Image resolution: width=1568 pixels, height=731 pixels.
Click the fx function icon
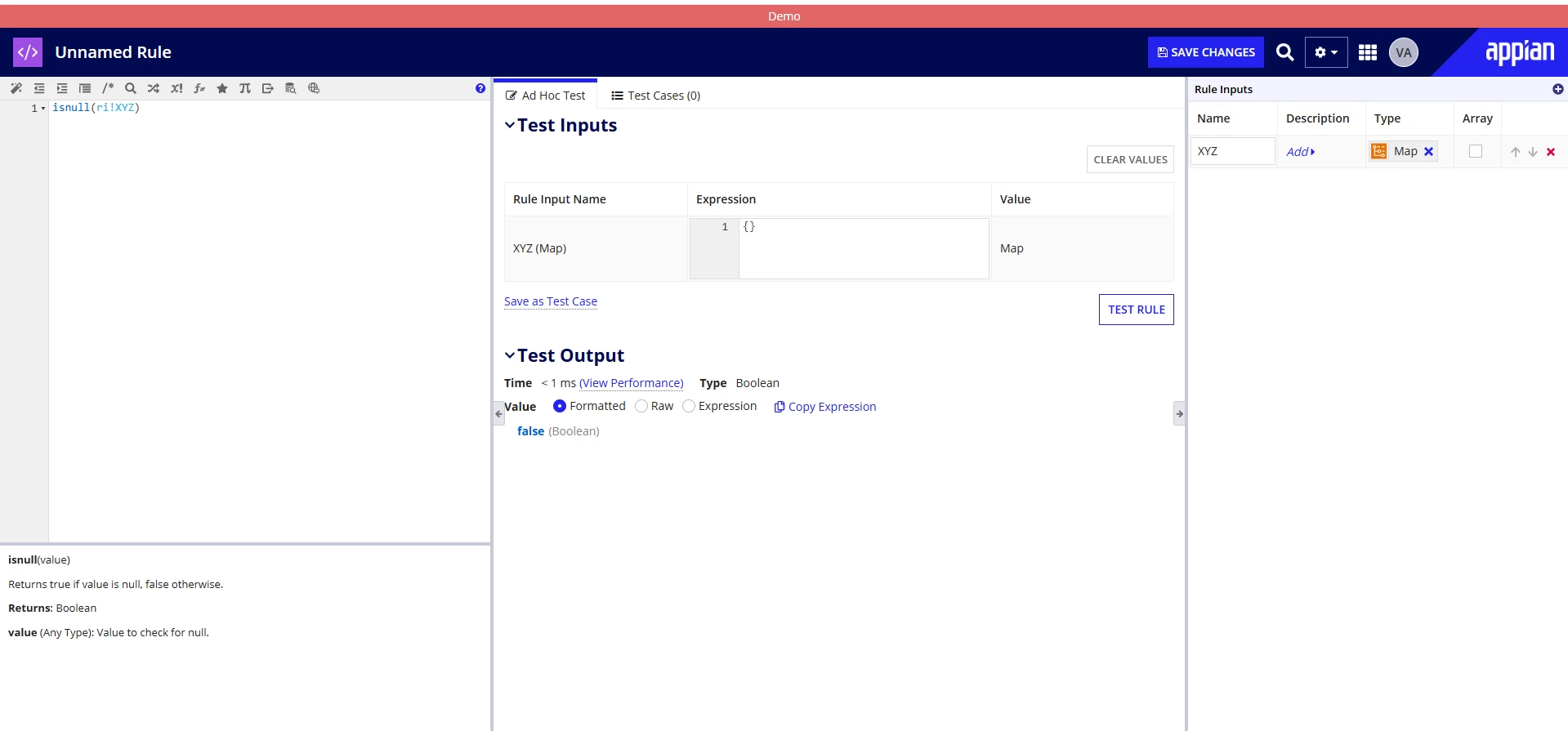coord(199,88)
